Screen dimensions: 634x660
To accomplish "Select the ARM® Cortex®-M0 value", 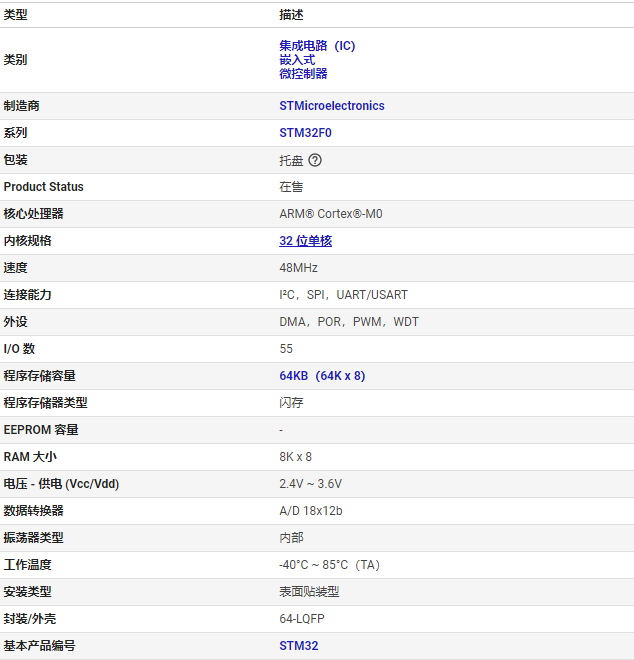I will tap(331, 214).
